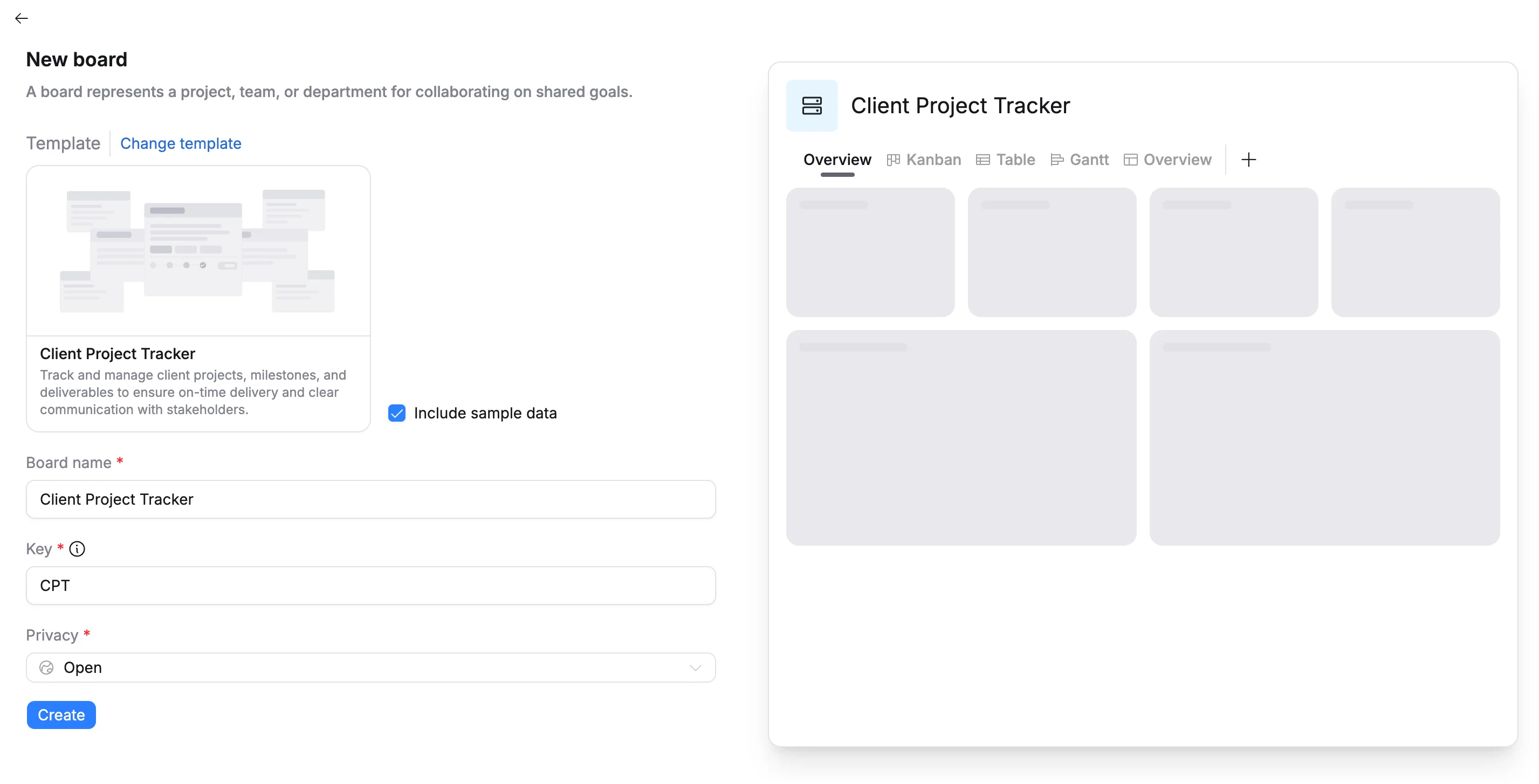Image resolution: width=1539 pixels, height=784 pixels.
Task: Click the Change template link
Action: pos(181,143)
